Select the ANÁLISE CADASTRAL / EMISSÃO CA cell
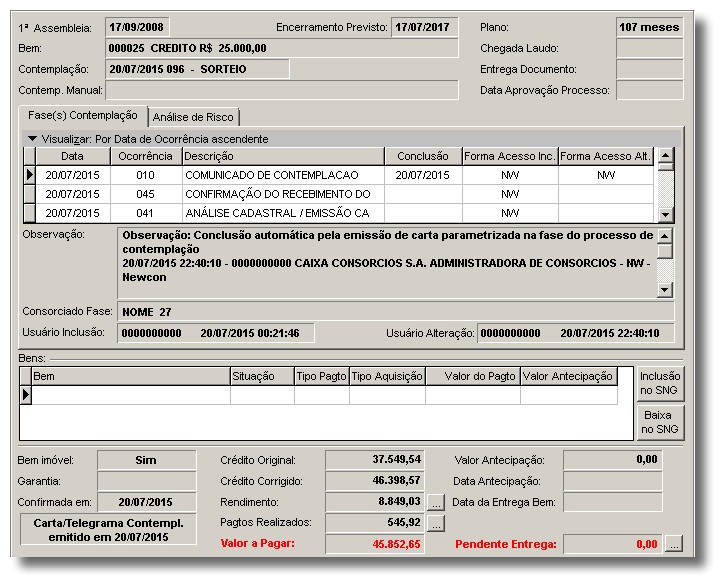Viewport: 717px width, 582px height. (x=283, y=213)
